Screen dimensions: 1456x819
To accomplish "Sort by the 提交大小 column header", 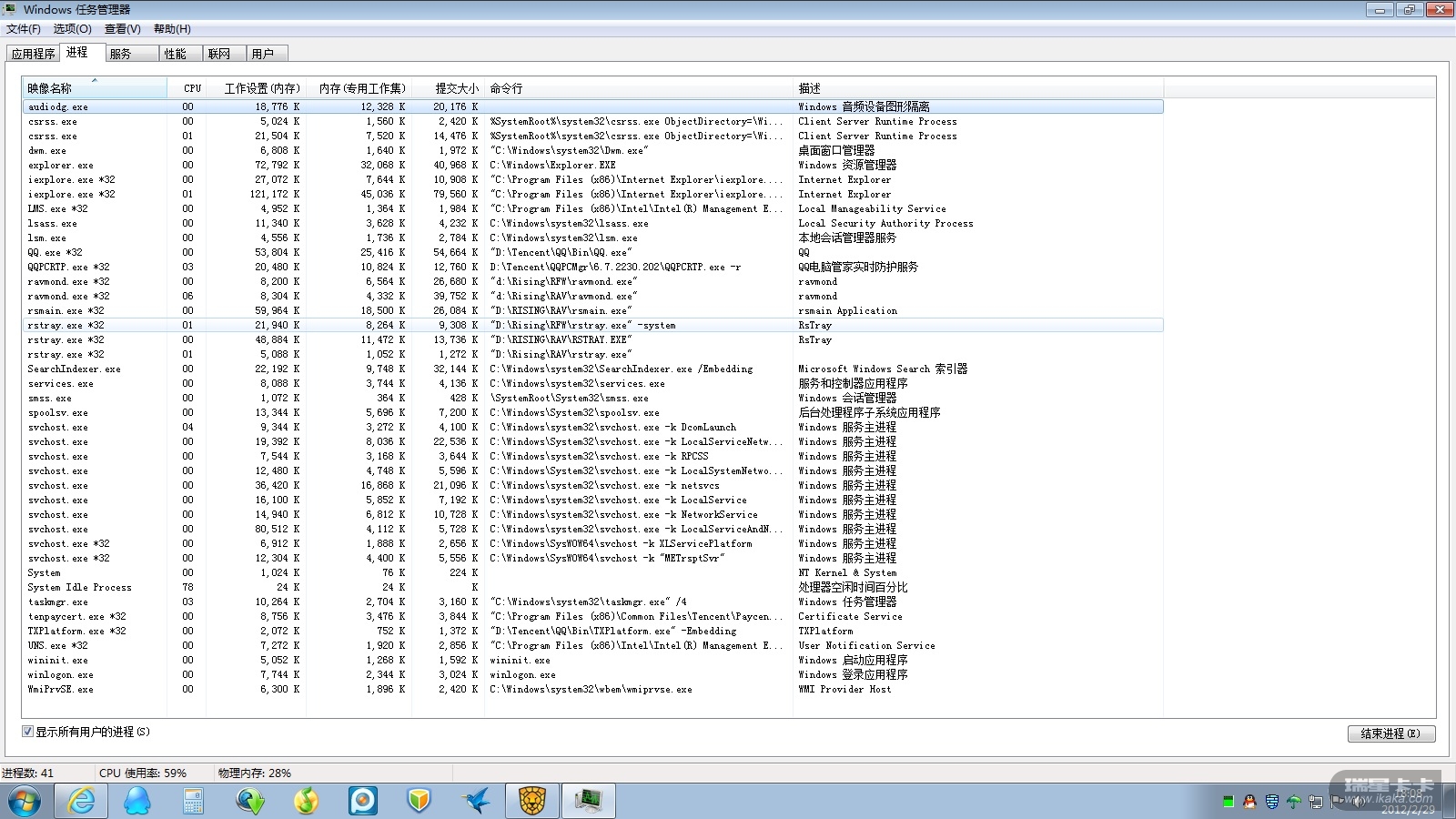I will coord(448,88).
